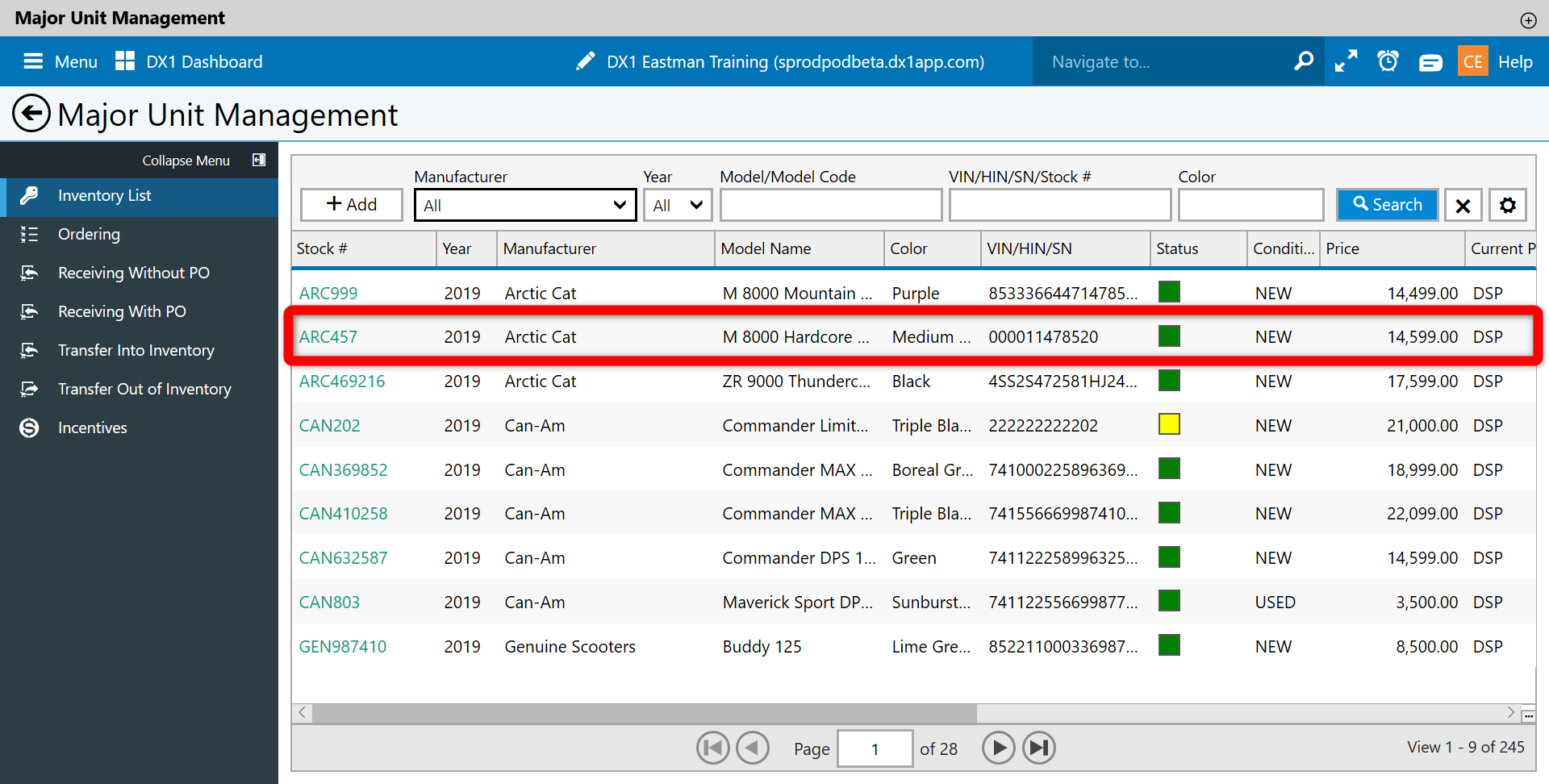The height and width of the screenshot is (784, 1549).
Task: Open the alarm clock reminders icon
Action: pos(1388,61)
